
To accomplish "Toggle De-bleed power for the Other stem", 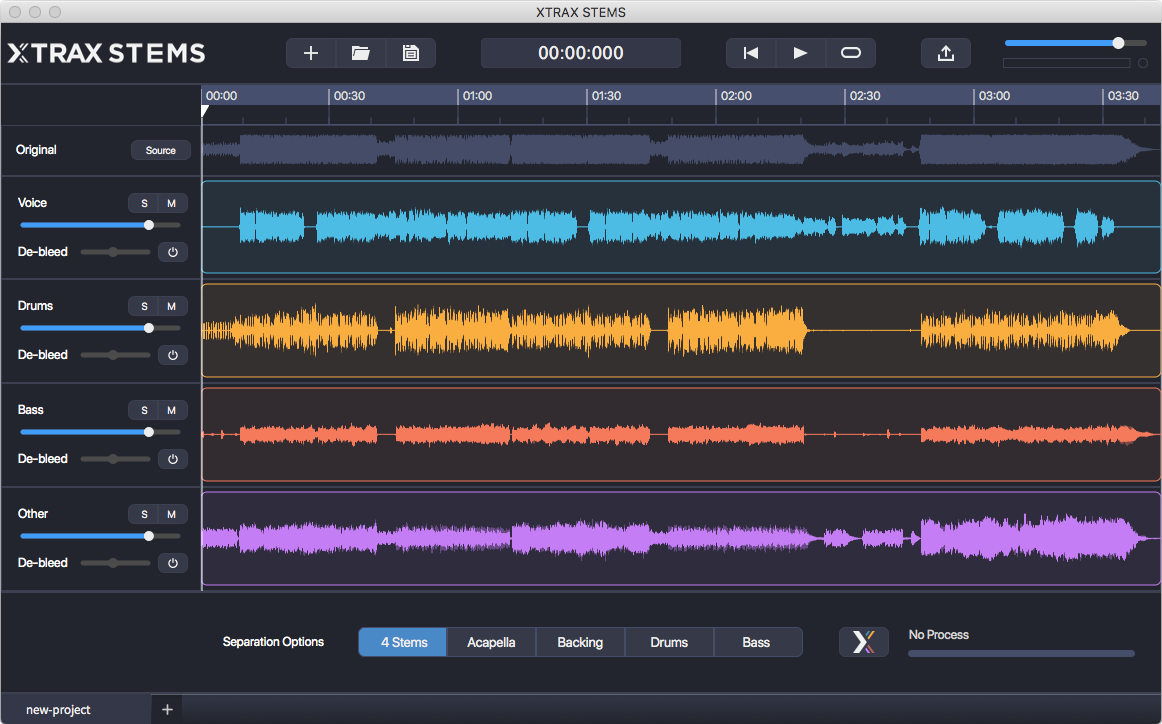I will 172,562.
